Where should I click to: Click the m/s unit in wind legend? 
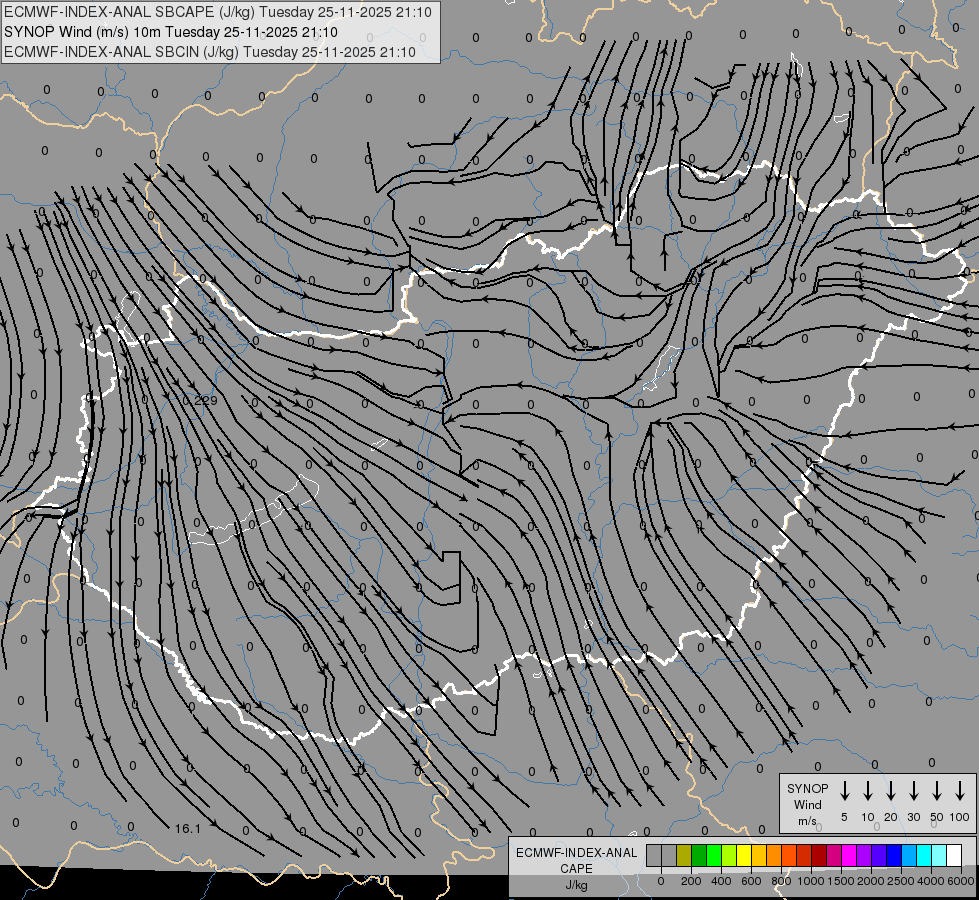pyautogui.click(x=807, y=821)
